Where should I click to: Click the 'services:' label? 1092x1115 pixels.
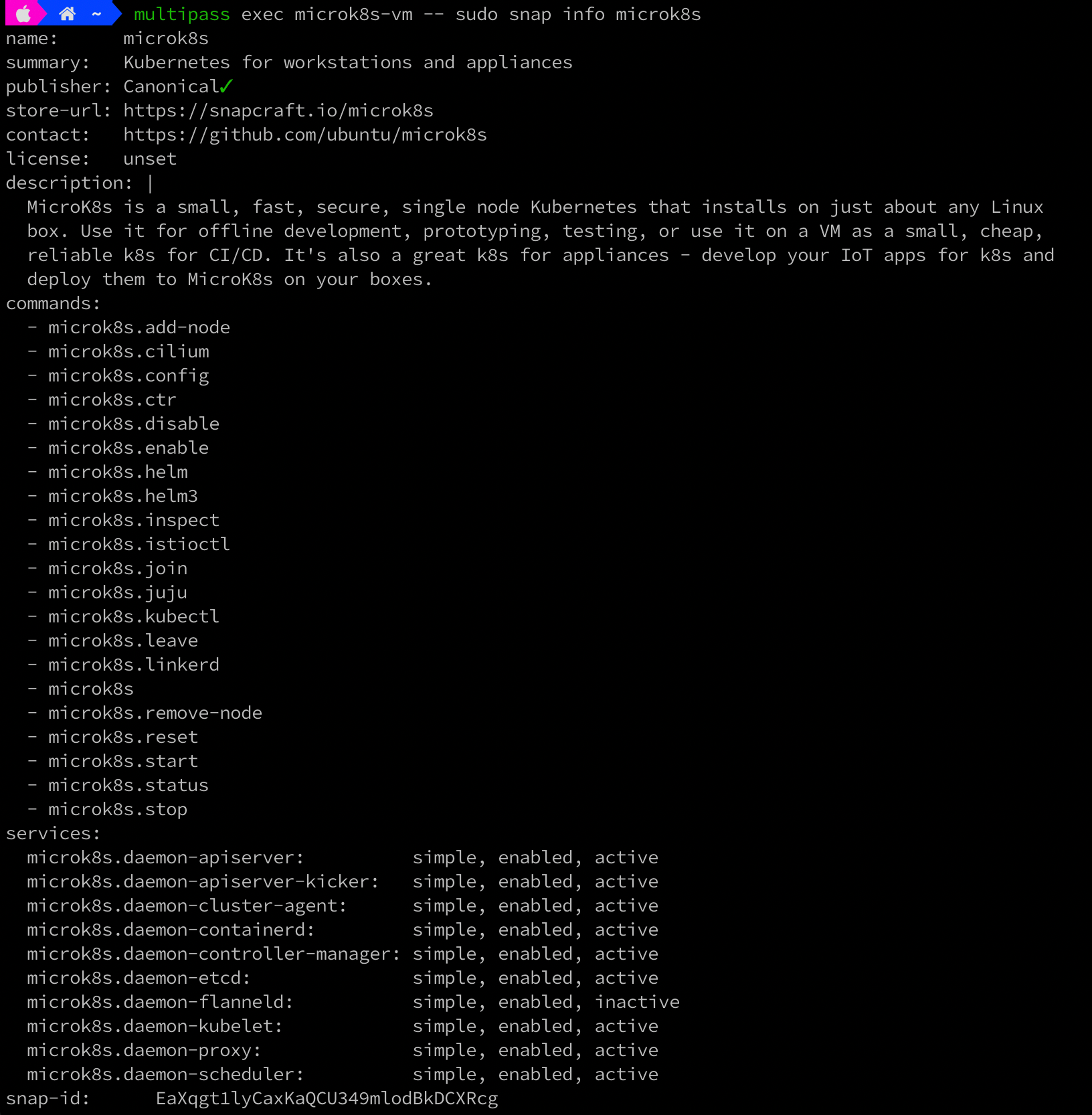pos(54,833)
